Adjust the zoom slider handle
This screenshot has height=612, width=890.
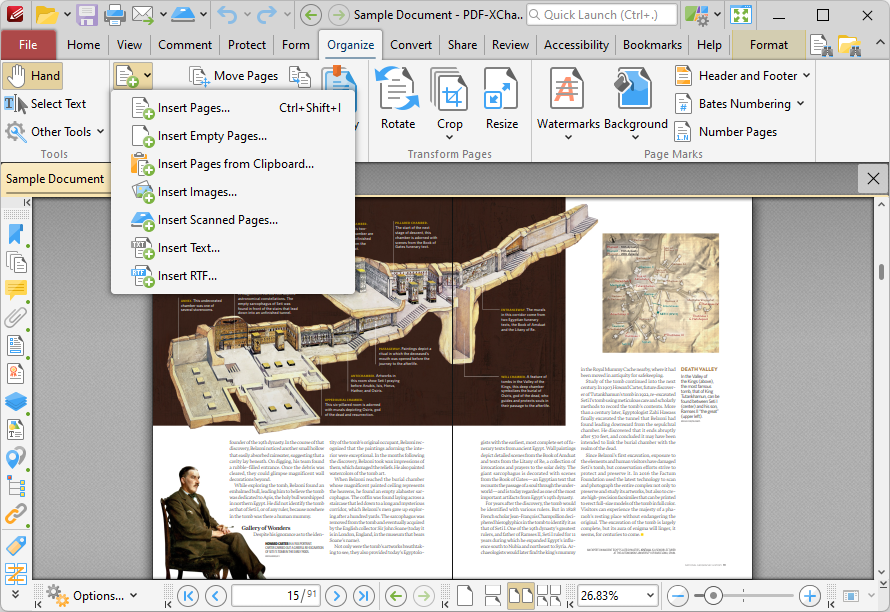click(x=713, y=596)
